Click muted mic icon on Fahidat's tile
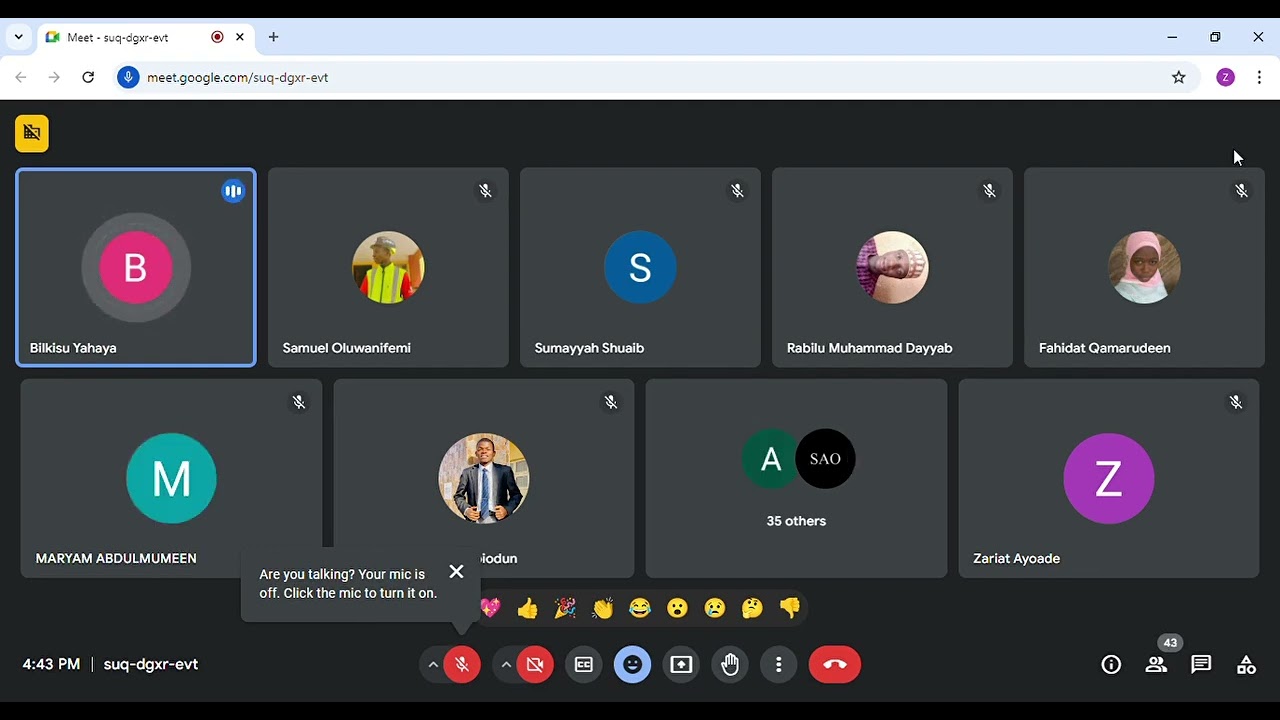The width and height of the screenshot is (1280, 720). pos(1241,191)
